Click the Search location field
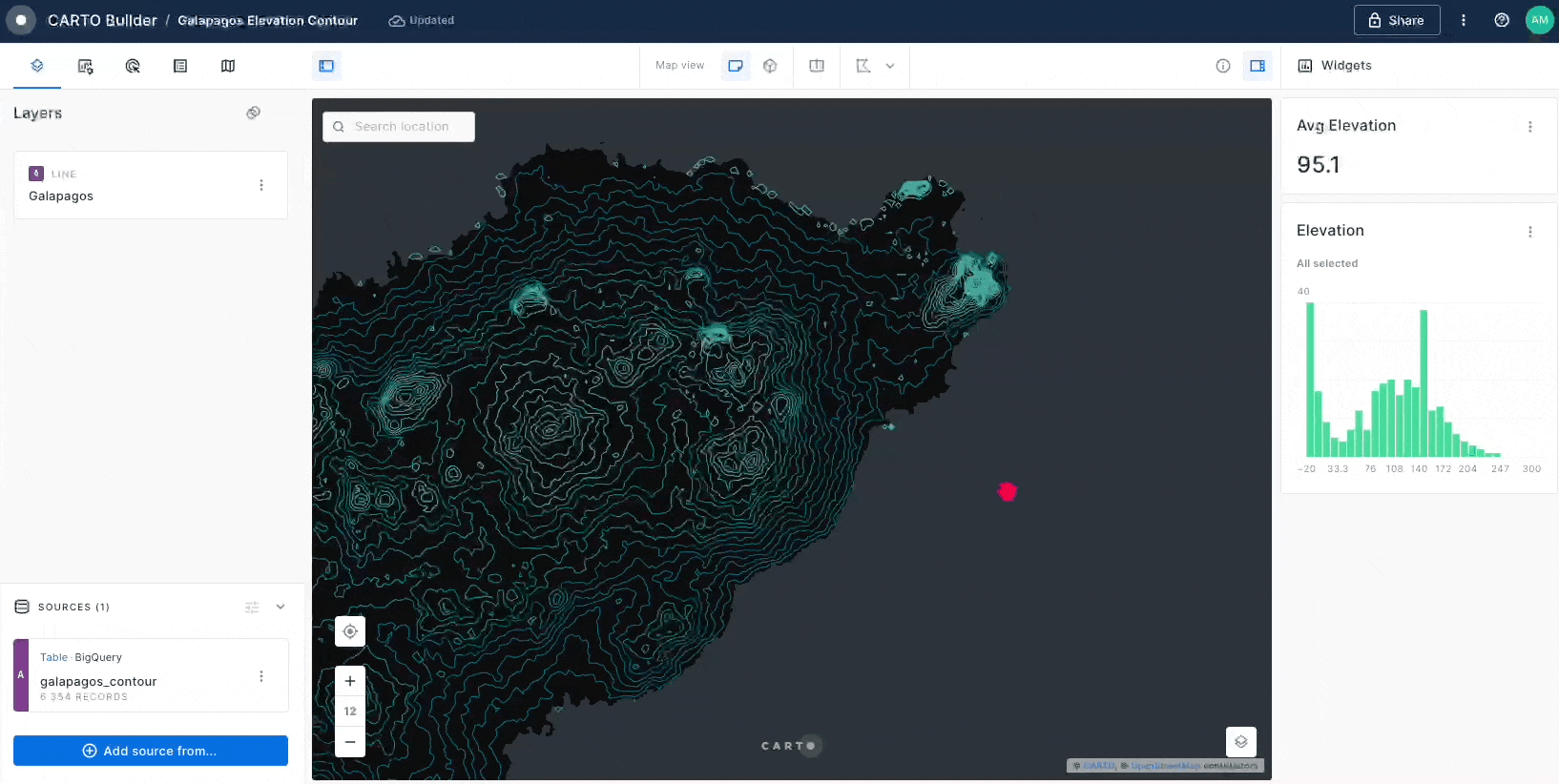The height and width of the screenshot is (784, 1559). (401, 127)
